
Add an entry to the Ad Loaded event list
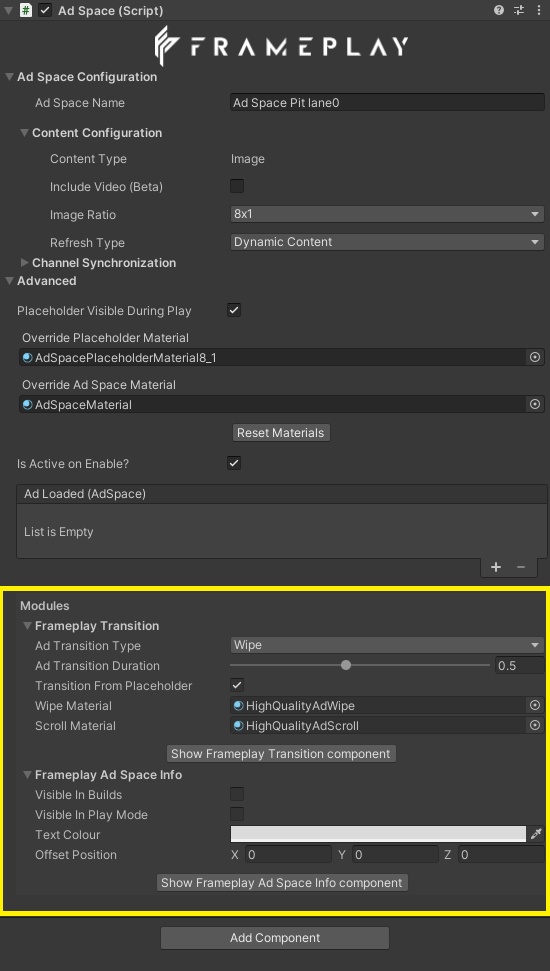(496, 567)
